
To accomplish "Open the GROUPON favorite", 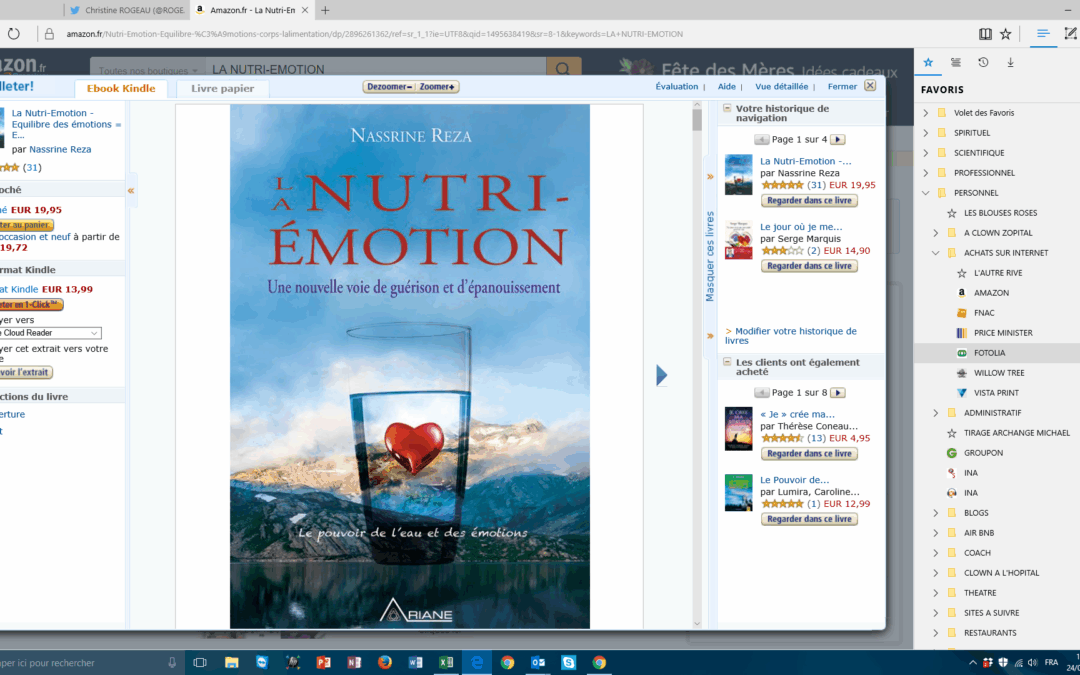I will point(983,453).
